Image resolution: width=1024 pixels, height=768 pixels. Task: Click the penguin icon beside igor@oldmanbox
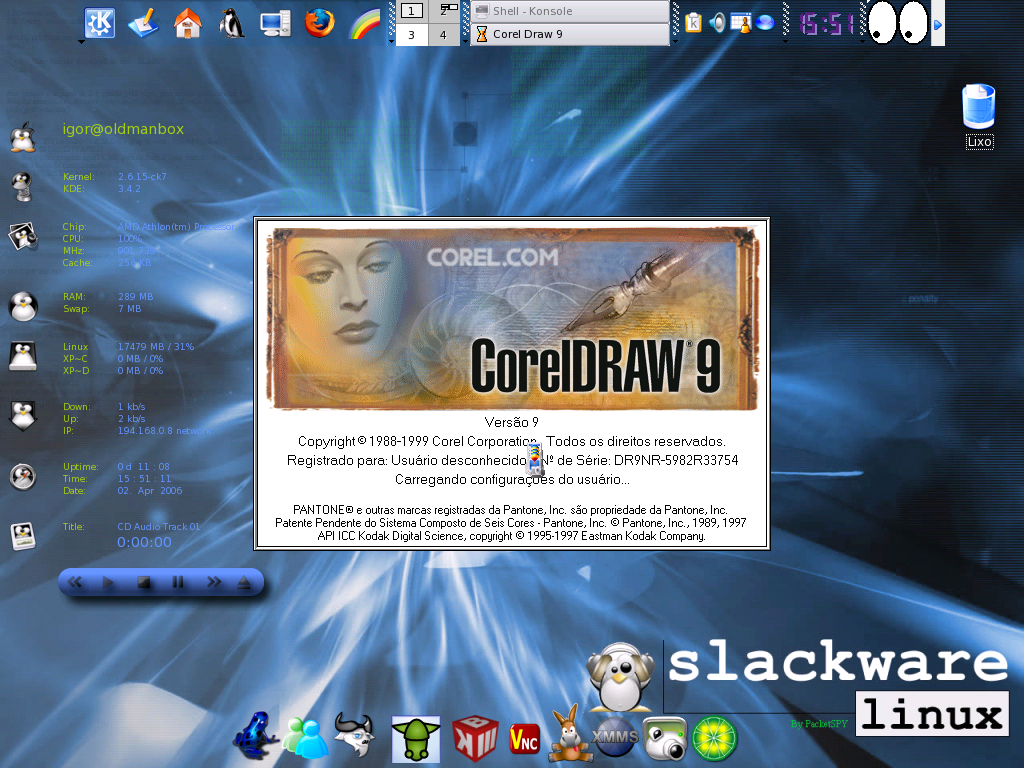click(x=23, y=137)
